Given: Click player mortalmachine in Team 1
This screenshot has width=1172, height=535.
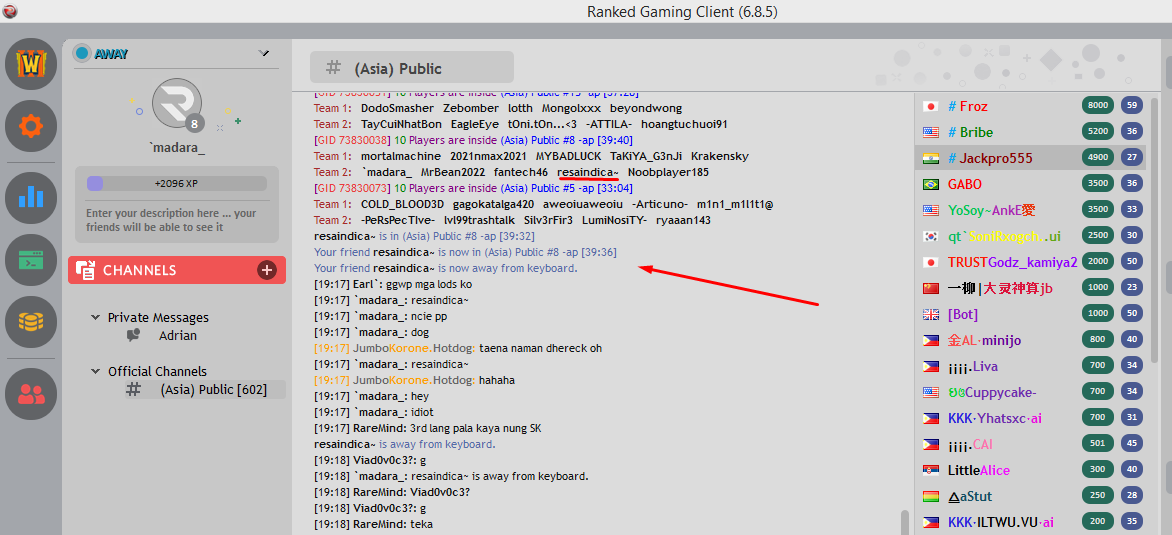Looking at the screenshot, I should [x=401, y=156].
